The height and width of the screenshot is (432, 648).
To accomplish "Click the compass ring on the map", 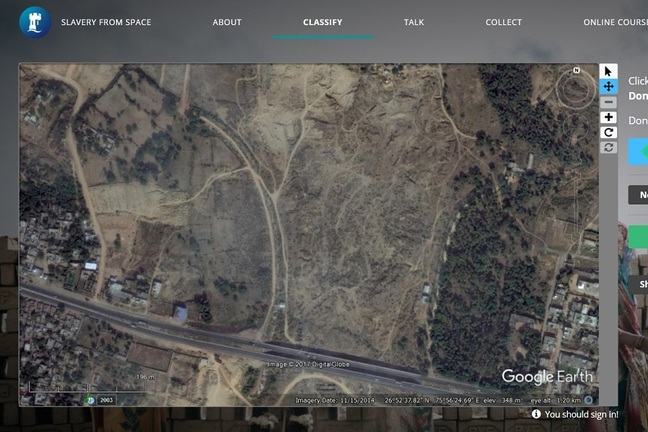I will pos(575,88).
